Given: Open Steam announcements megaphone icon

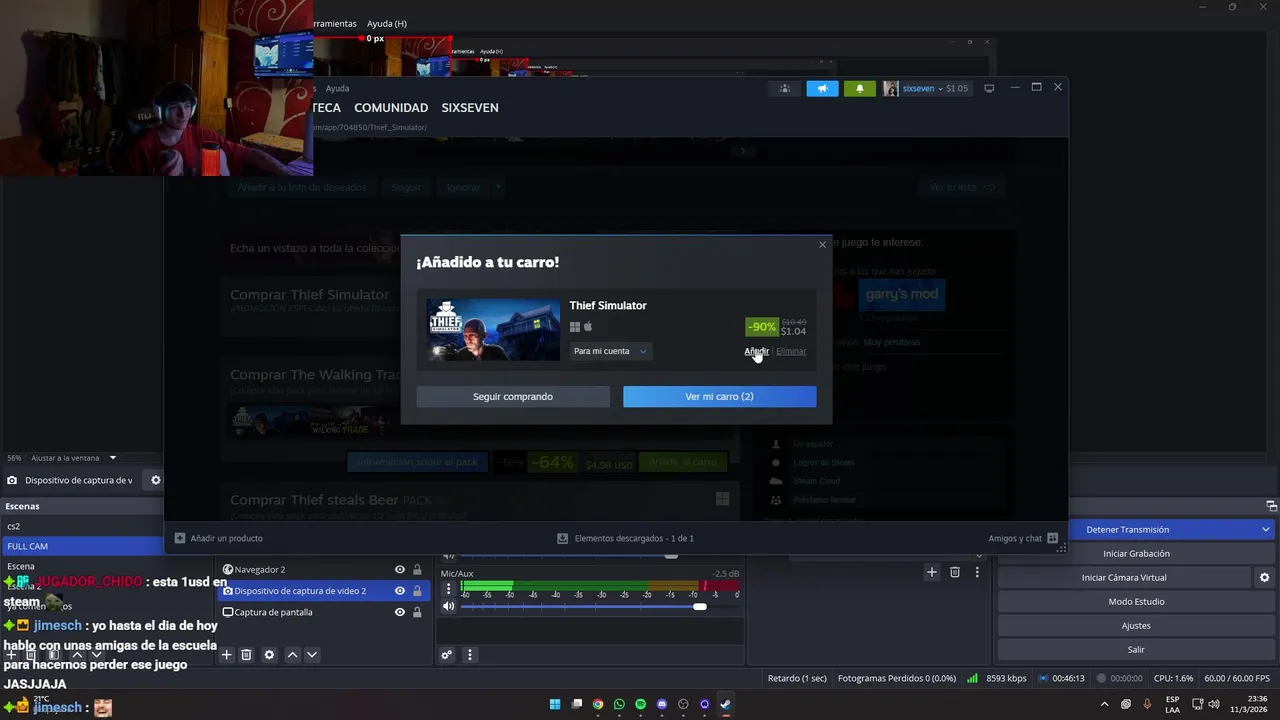Looking at the screenshot, I should (822, 88).
